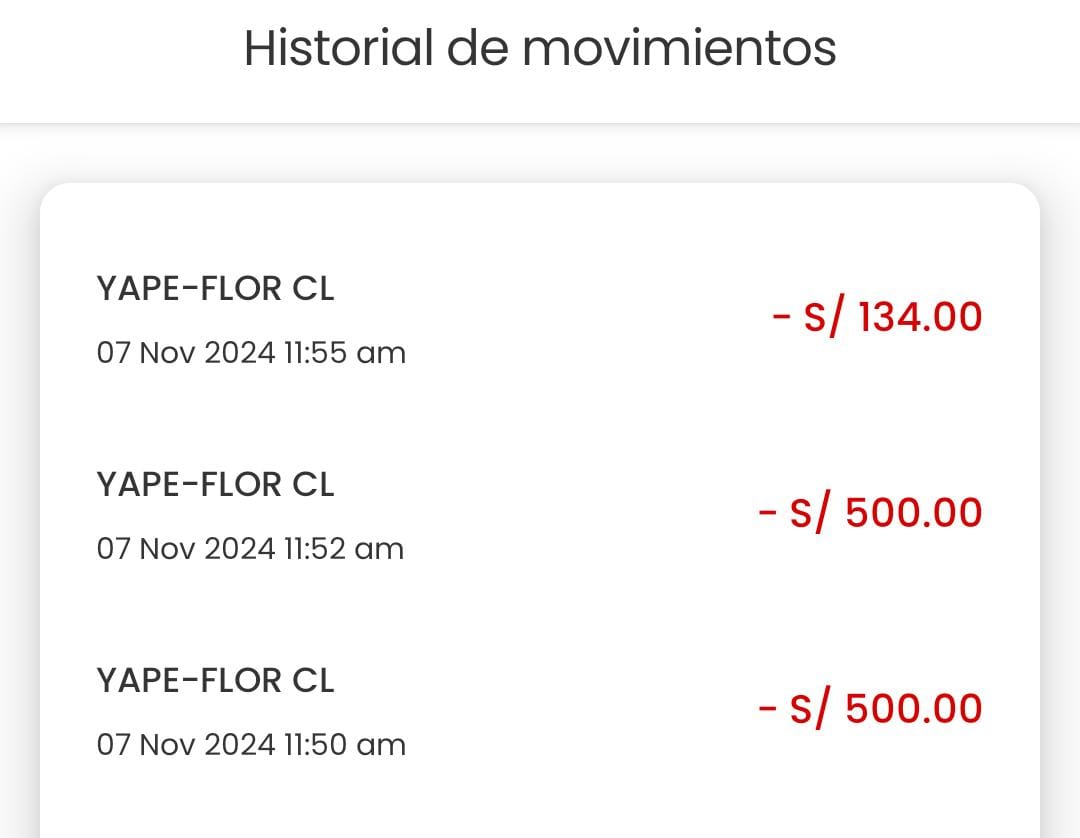Click the word Historial in the header
1080x838 pixels.
pyautogui.click(x=338, y=48)
